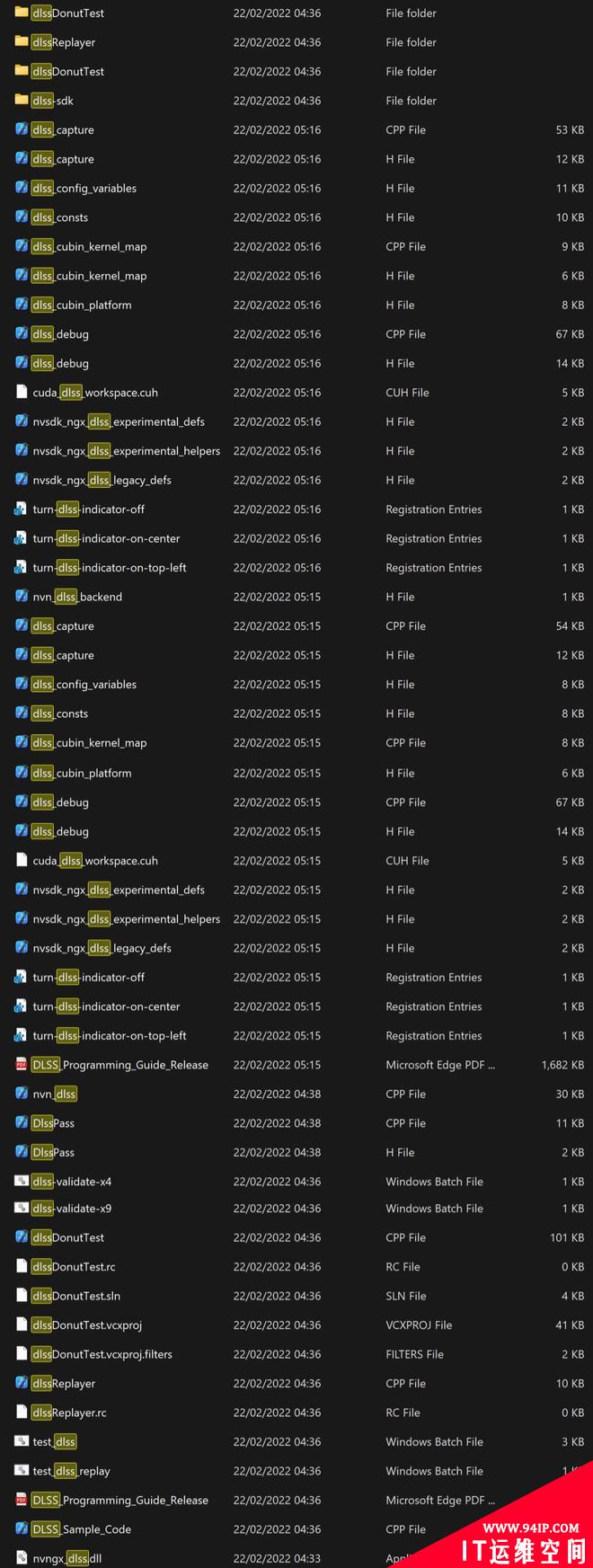
Task: Click Microsoft Edge PDF type of the 1,682 KB file
Action: point(440,1065)
